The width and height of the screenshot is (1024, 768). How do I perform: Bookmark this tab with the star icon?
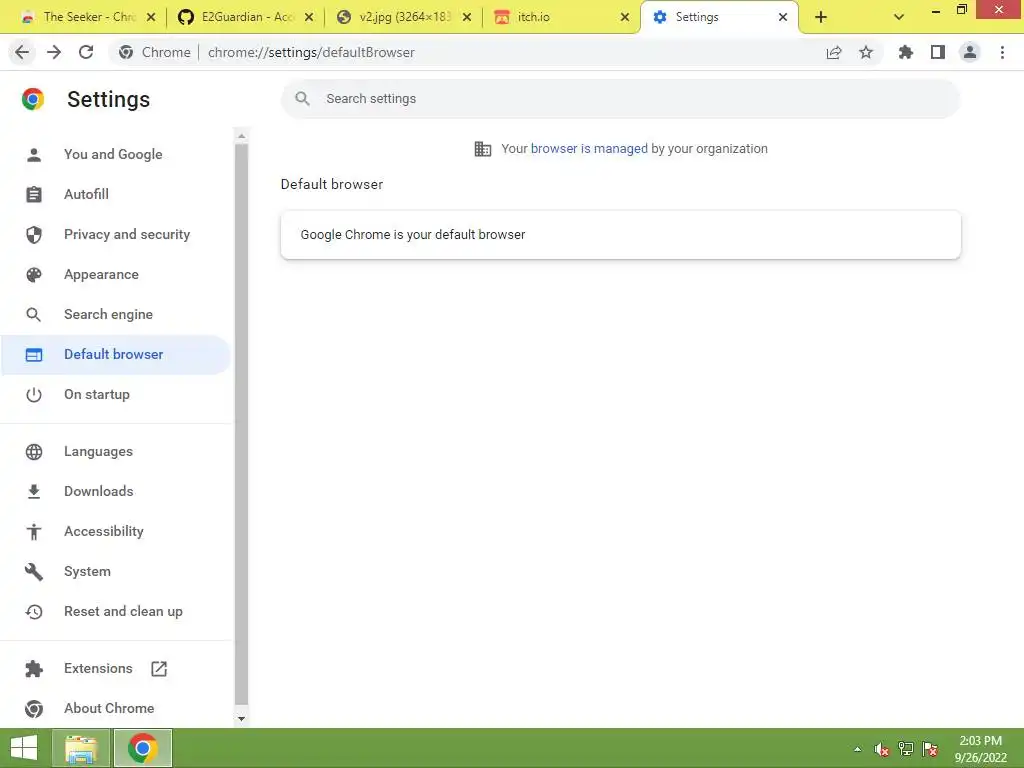(866, 52)
